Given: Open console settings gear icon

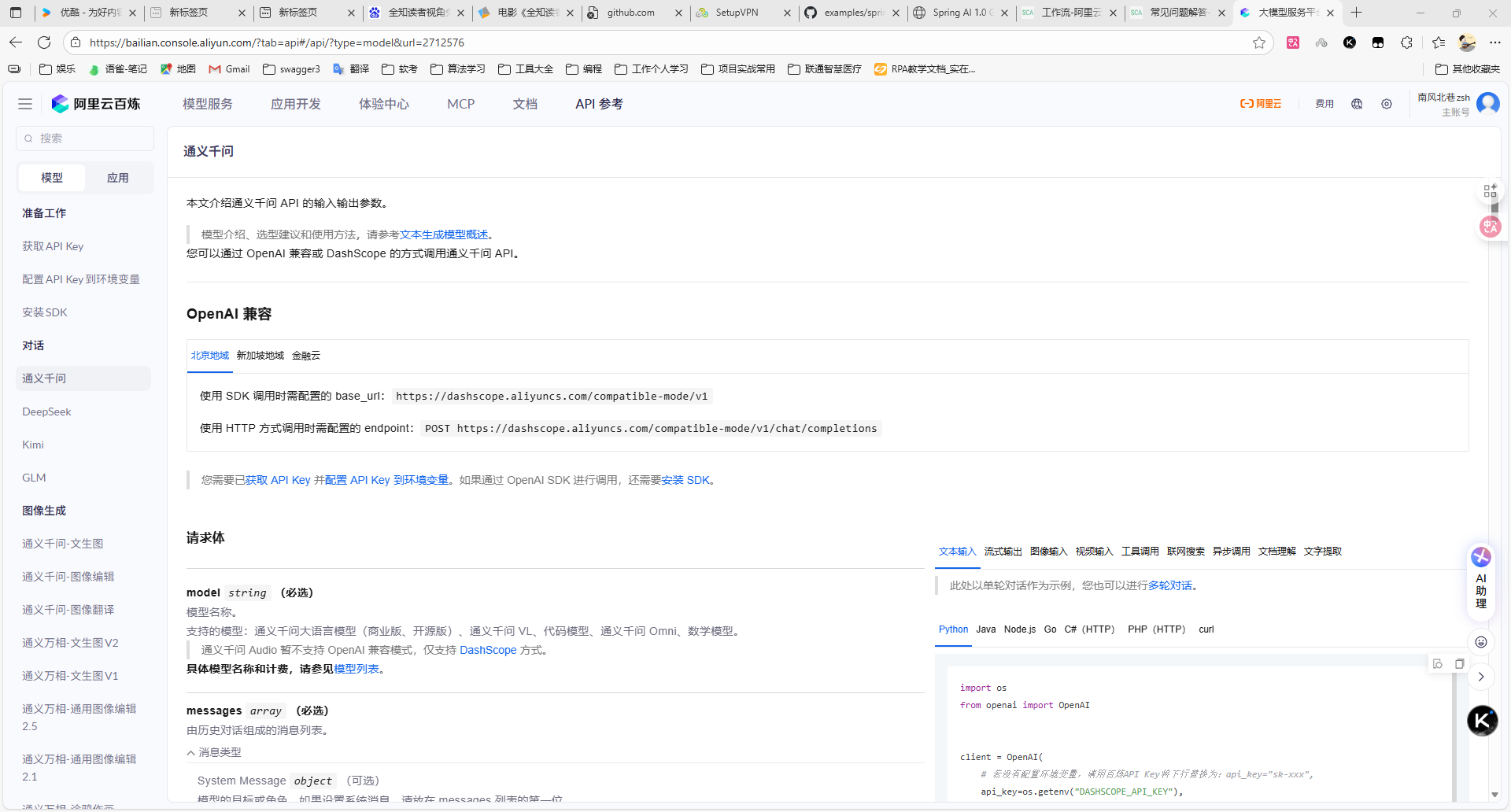Looking at the screenshot, I should click(1387, 103).
